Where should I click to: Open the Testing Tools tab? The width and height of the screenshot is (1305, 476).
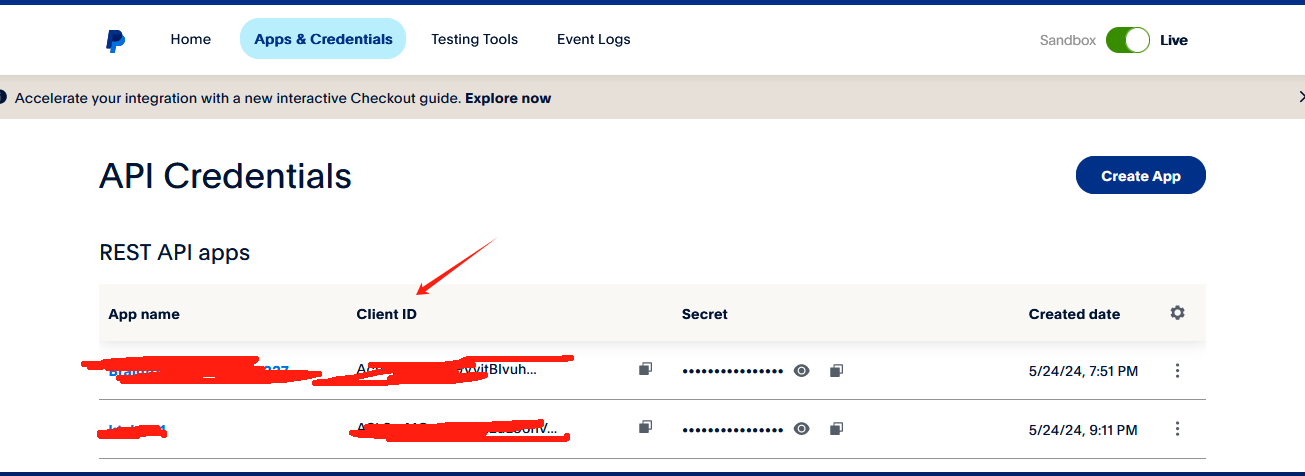tap(474, 40)
